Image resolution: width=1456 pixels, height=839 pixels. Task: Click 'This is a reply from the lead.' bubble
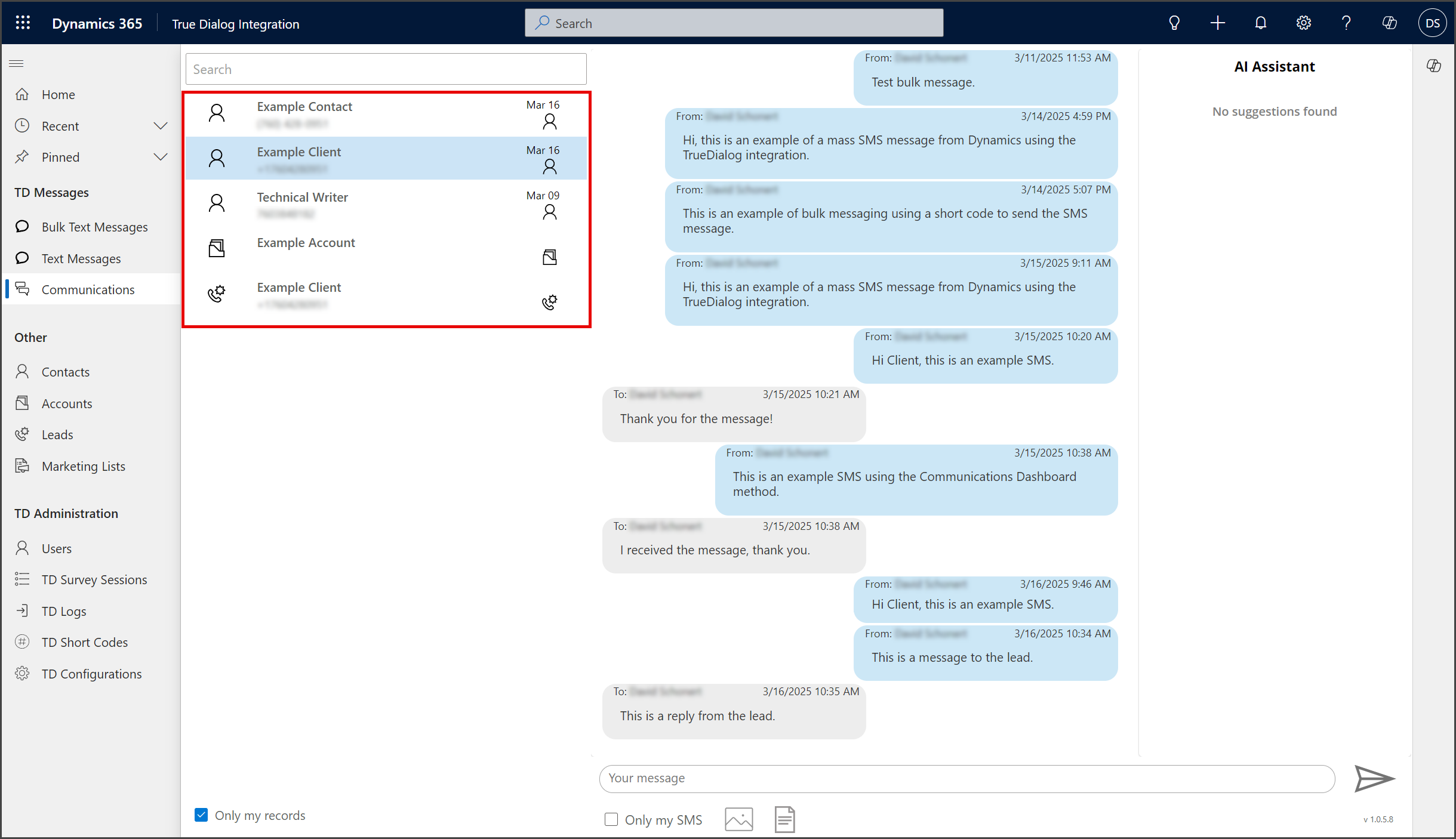734,711
